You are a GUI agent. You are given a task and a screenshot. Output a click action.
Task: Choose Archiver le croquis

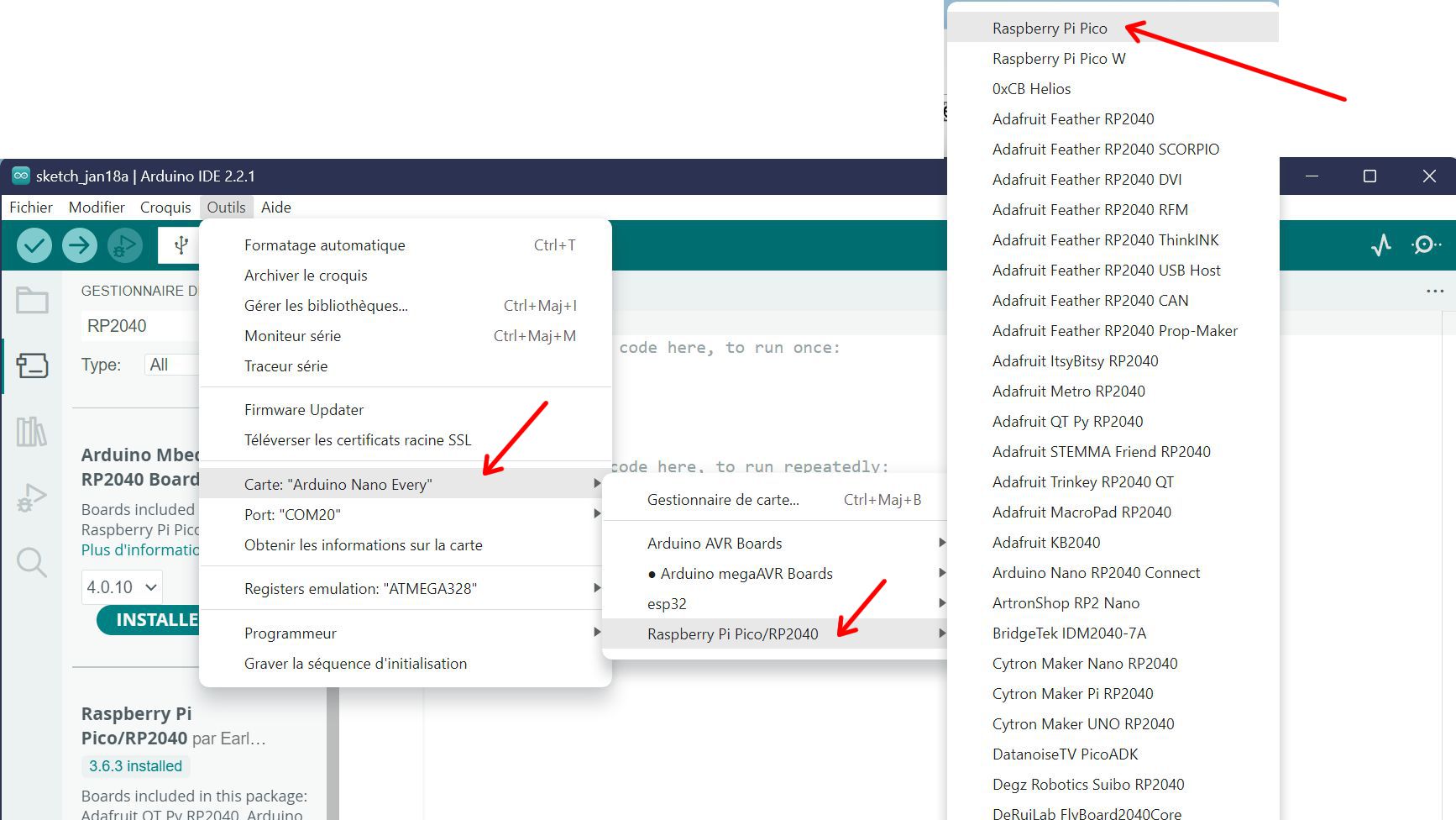406,276
